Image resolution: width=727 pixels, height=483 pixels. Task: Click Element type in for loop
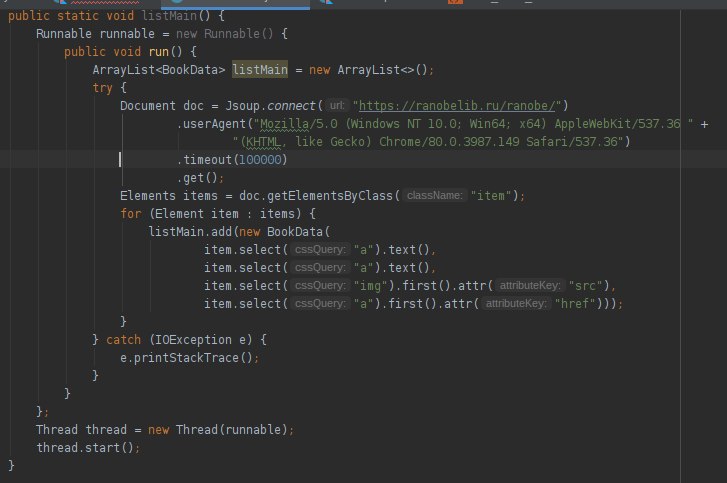point(179,214)
